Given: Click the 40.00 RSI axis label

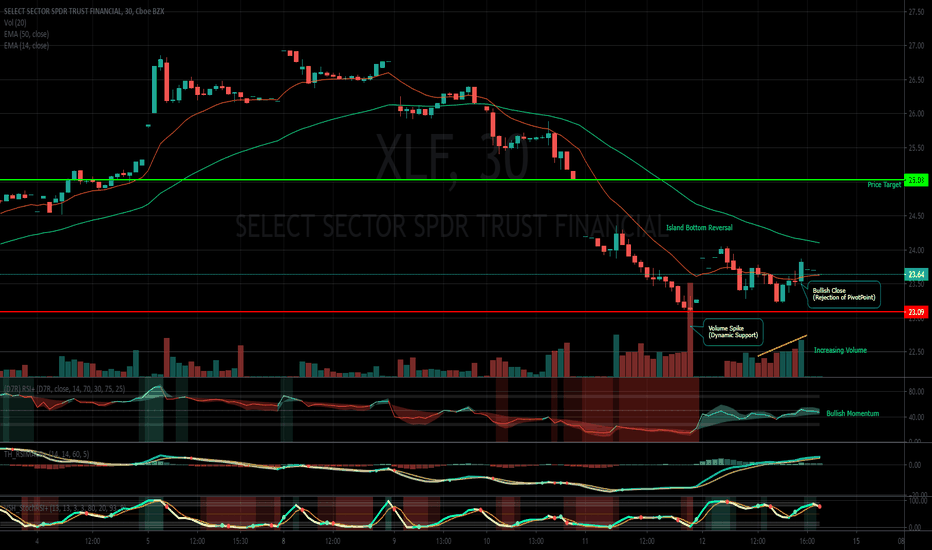Looking at the screenshot, I should click(x=916, y=417).
